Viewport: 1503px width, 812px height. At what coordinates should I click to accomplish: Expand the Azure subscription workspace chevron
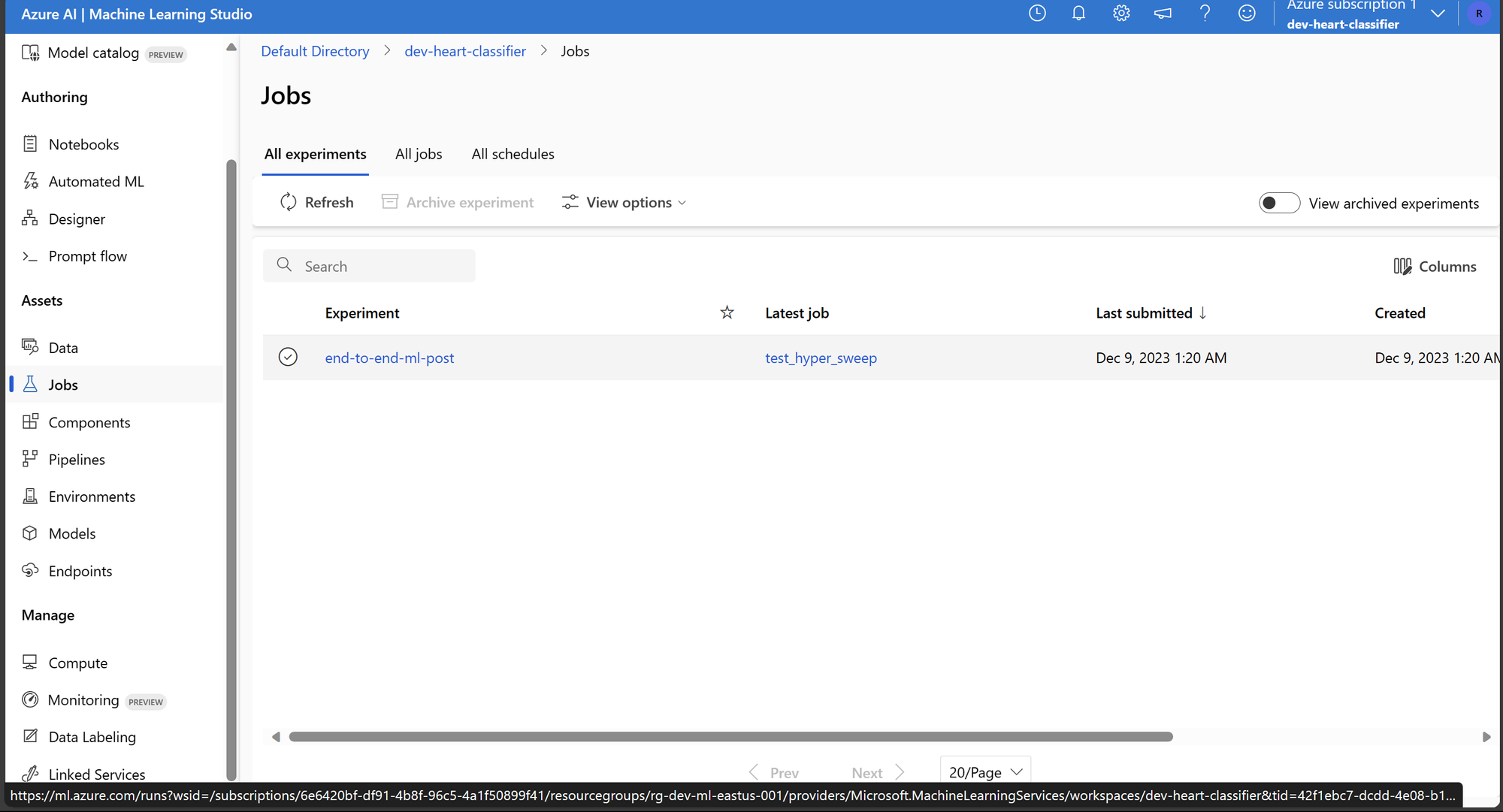click(1438, 14)
